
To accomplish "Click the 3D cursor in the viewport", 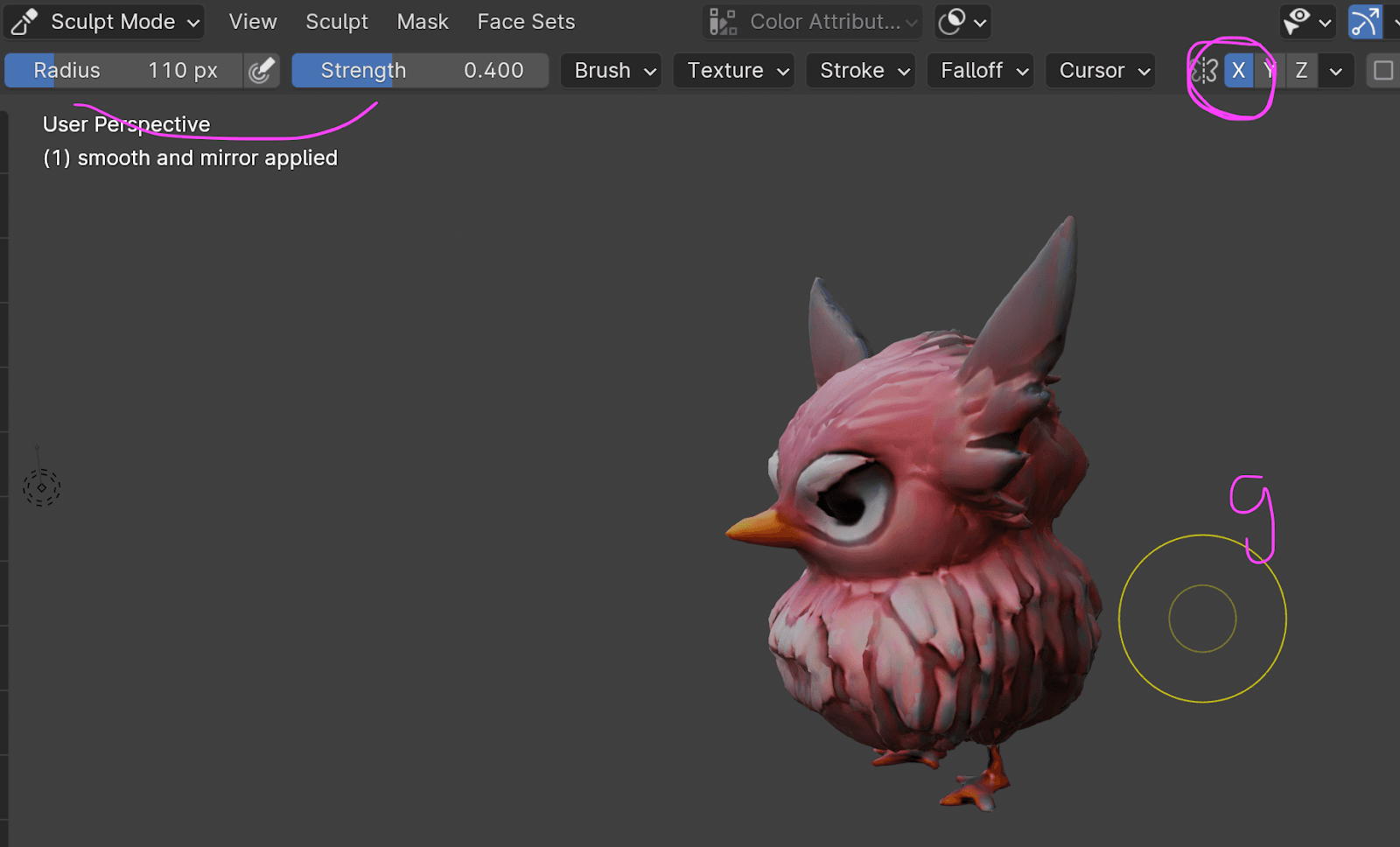I will [41, 486].
